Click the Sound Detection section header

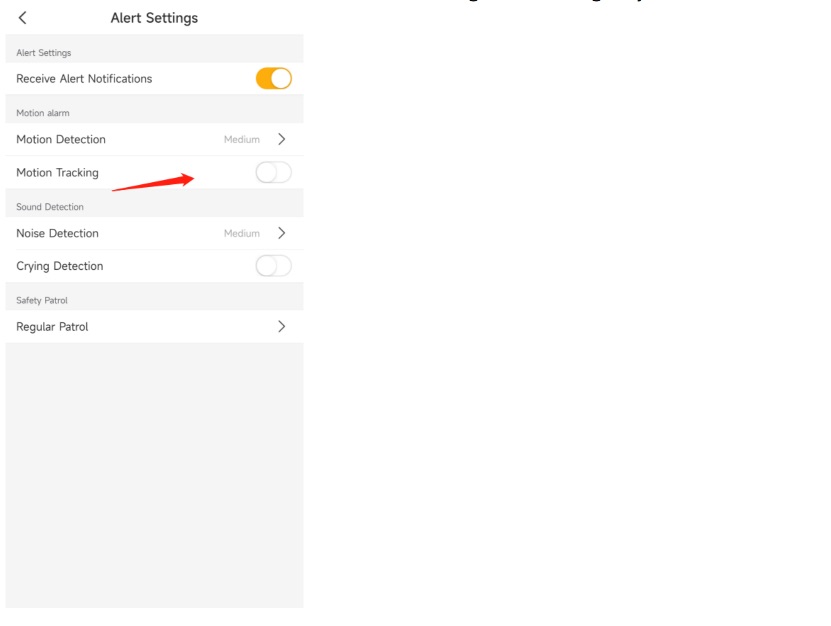point(50,207)
